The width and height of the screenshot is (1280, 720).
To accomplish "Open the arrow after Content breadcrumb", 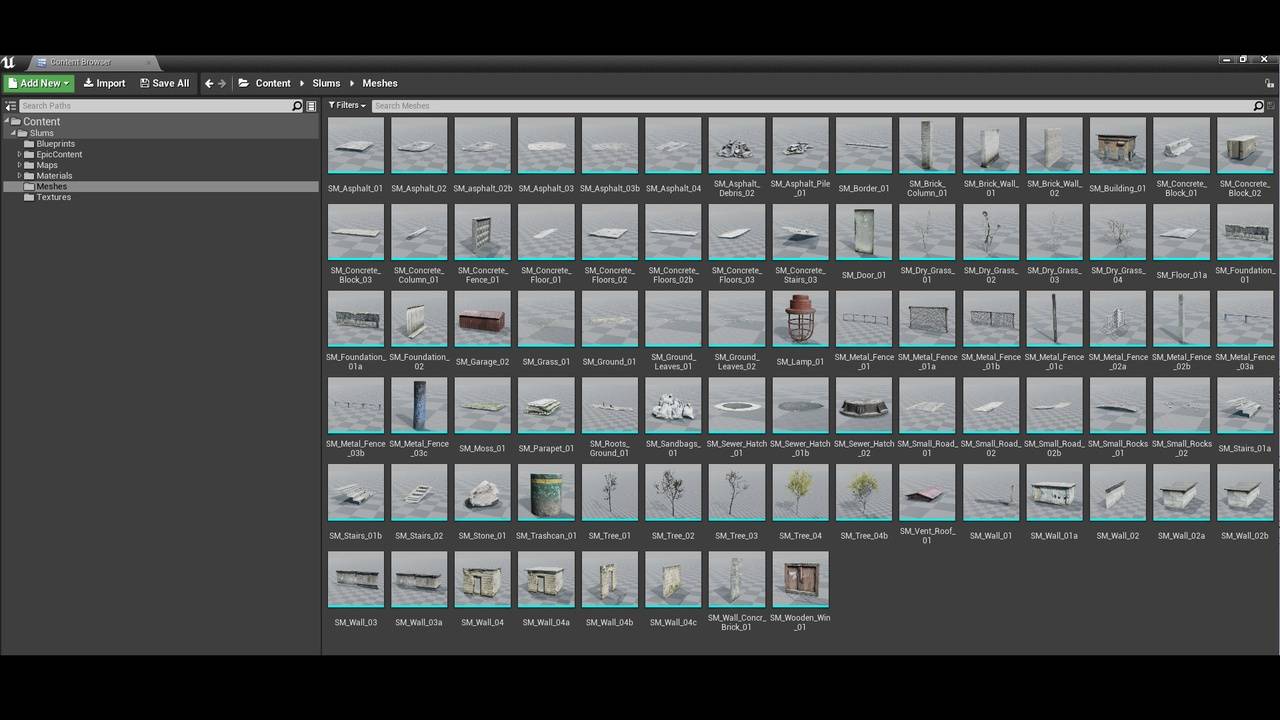I will point(302,83).
